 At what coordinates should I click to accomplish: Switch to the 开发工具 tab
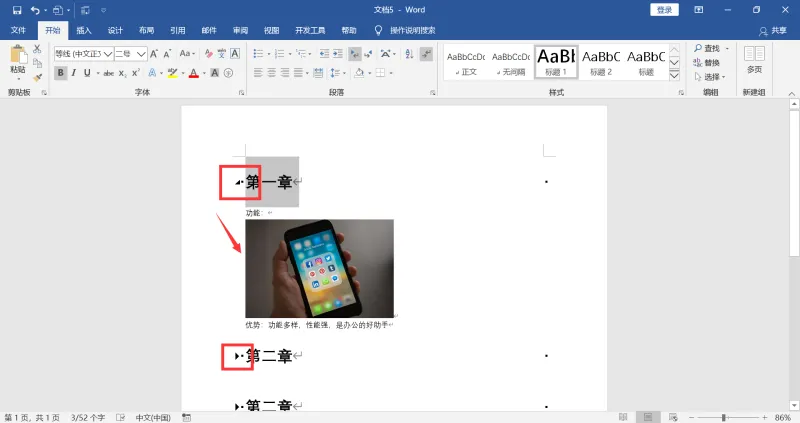pyautogui.click(x=310, y=31)
